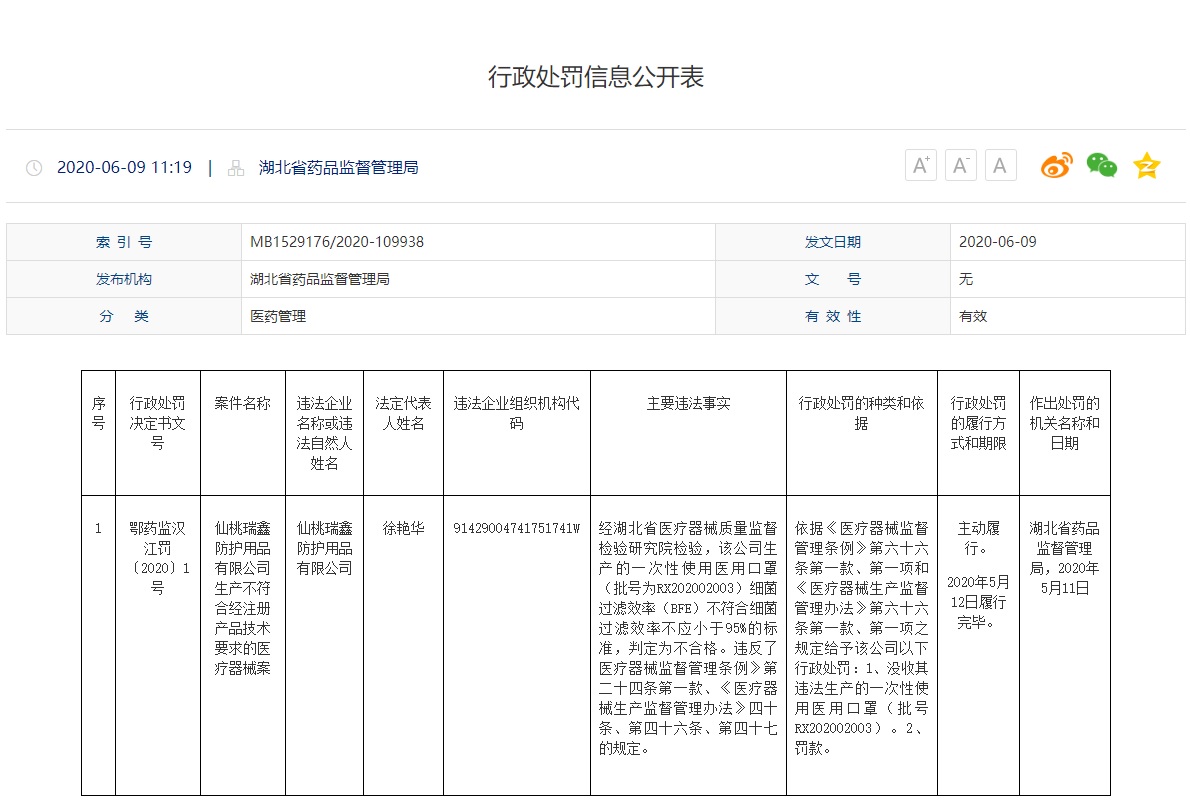Select company name 仙桃瑞鑫防护用品有限公司 in 违法企业 column
Screen dimensions: 1190x806
coord(325,548)
